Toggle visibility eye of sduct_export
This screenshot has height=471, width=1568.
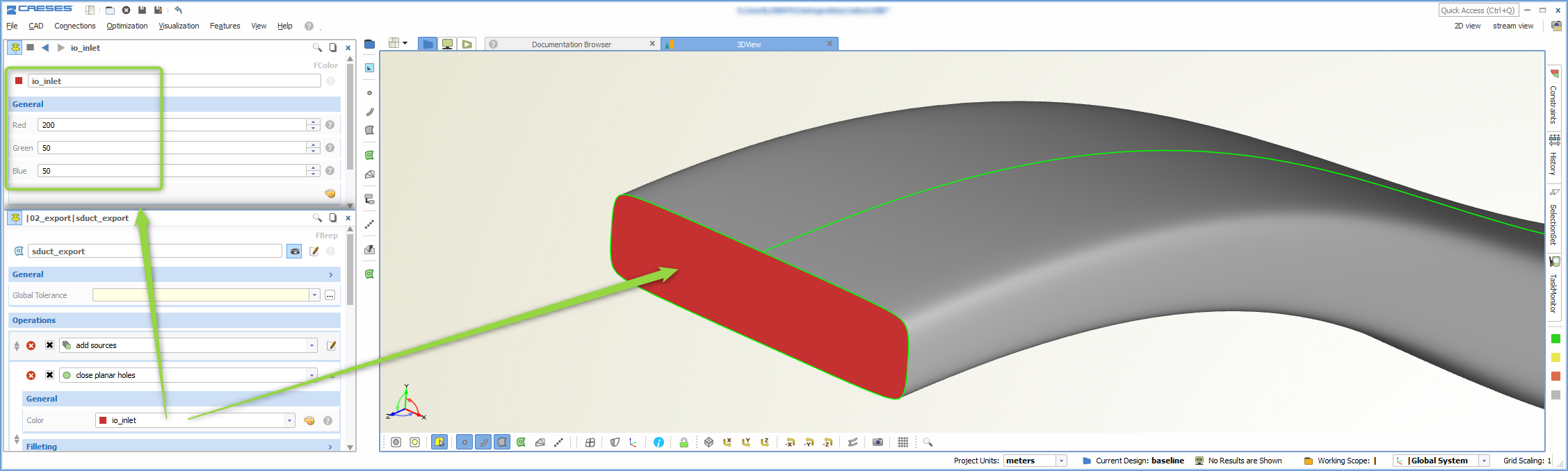click(295, 251)
